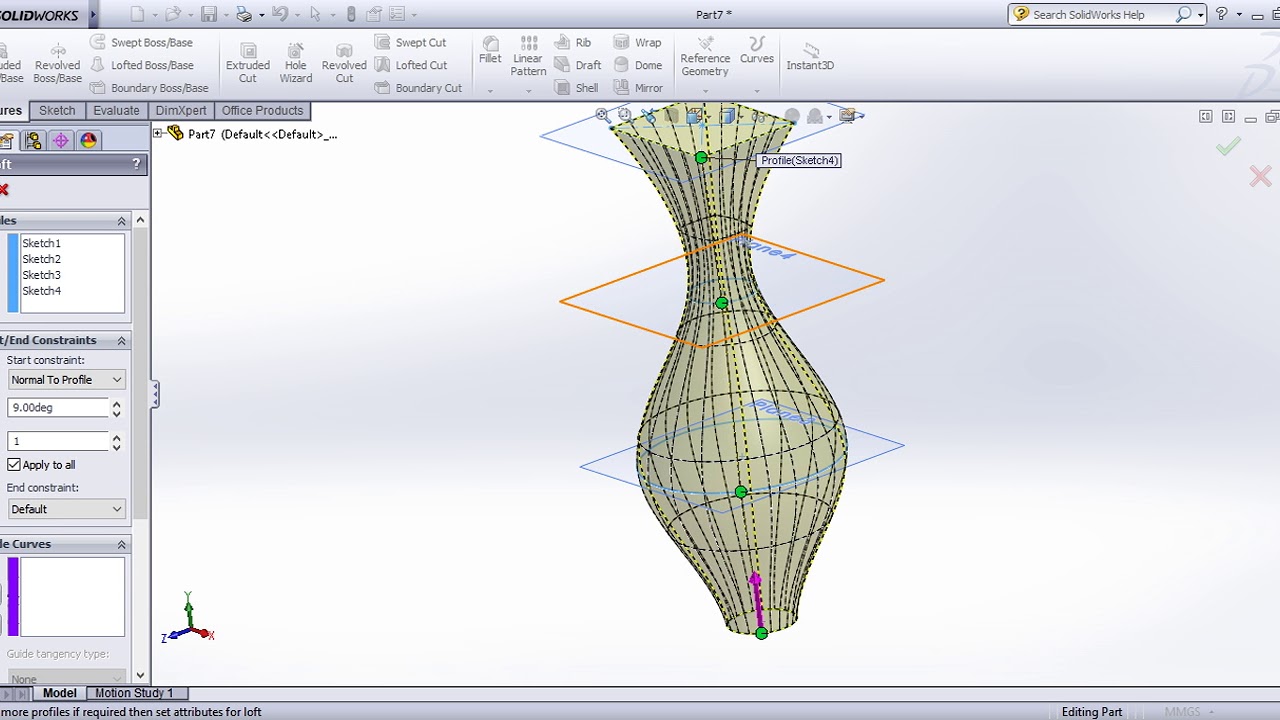Select the Rib tool
Image resolution: width=1280 pixels, height=720 pixels.
(x=572, y=42)
